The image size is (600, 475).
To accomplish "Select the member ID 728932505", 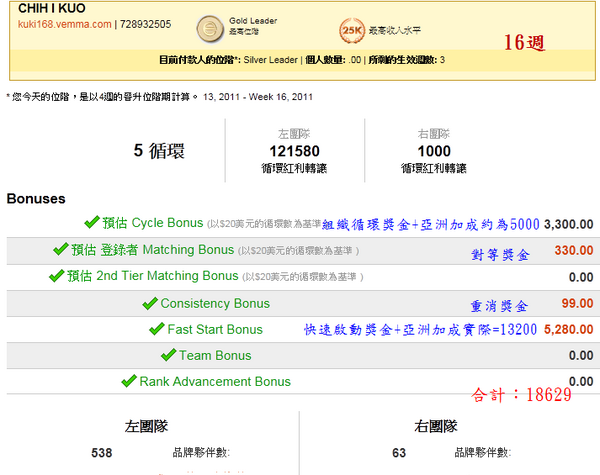I will point(145,24).
